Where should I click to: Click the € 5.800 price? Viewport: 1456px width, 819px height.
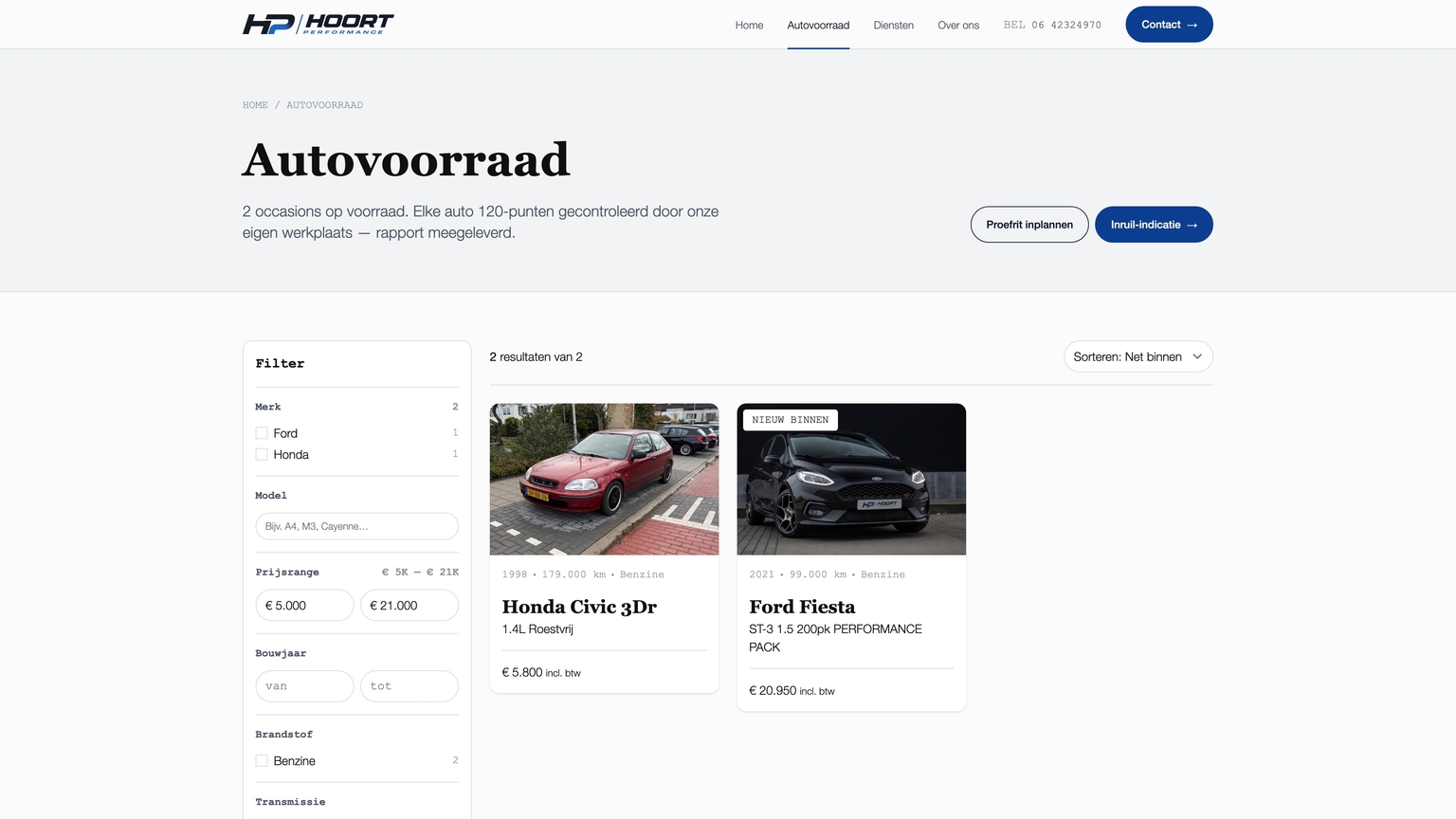pos(522,672)
